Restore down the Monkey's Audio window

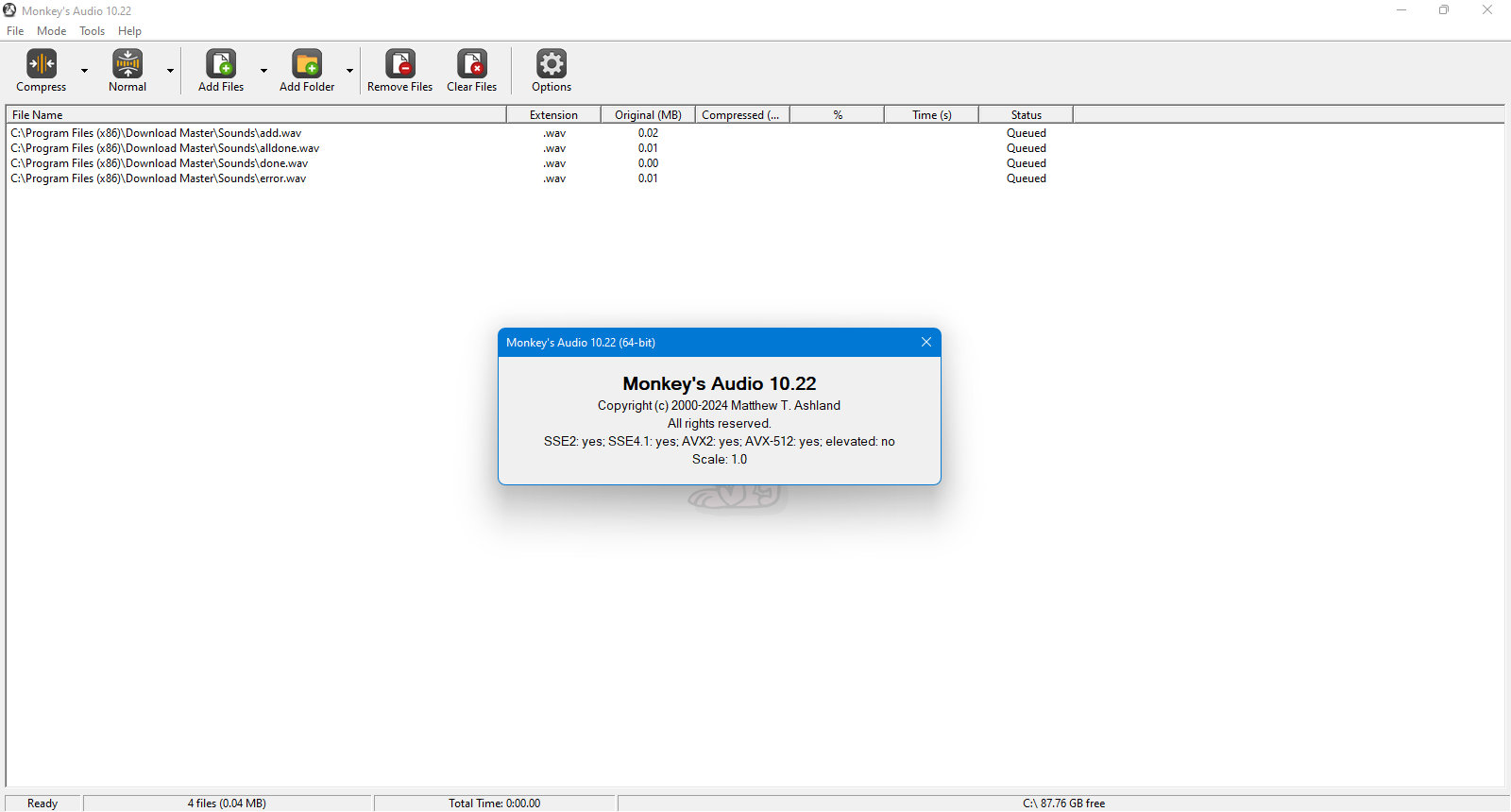pos(1444,10)
